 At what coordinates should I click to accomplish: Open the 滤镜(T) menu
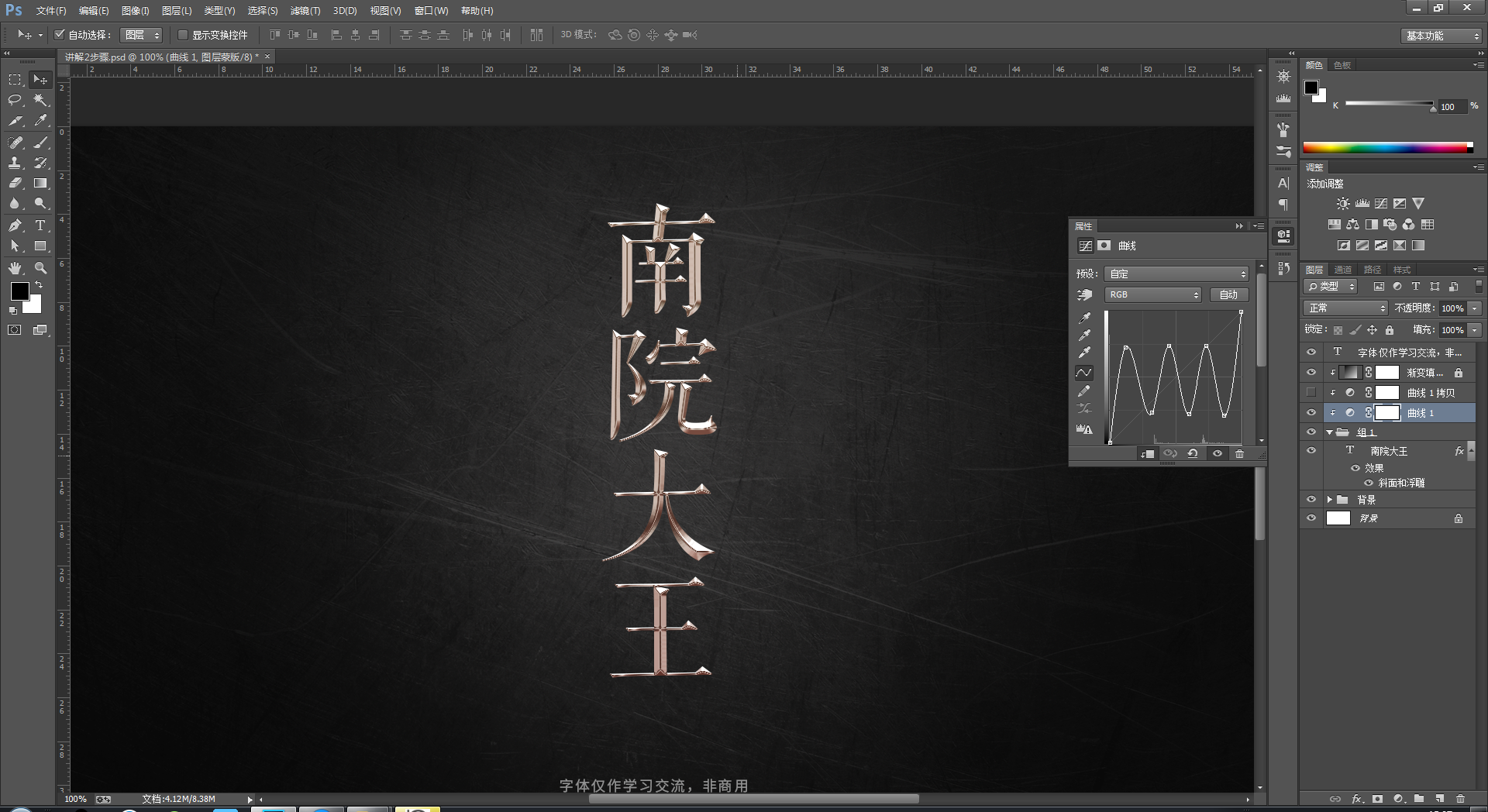[305, 11]
